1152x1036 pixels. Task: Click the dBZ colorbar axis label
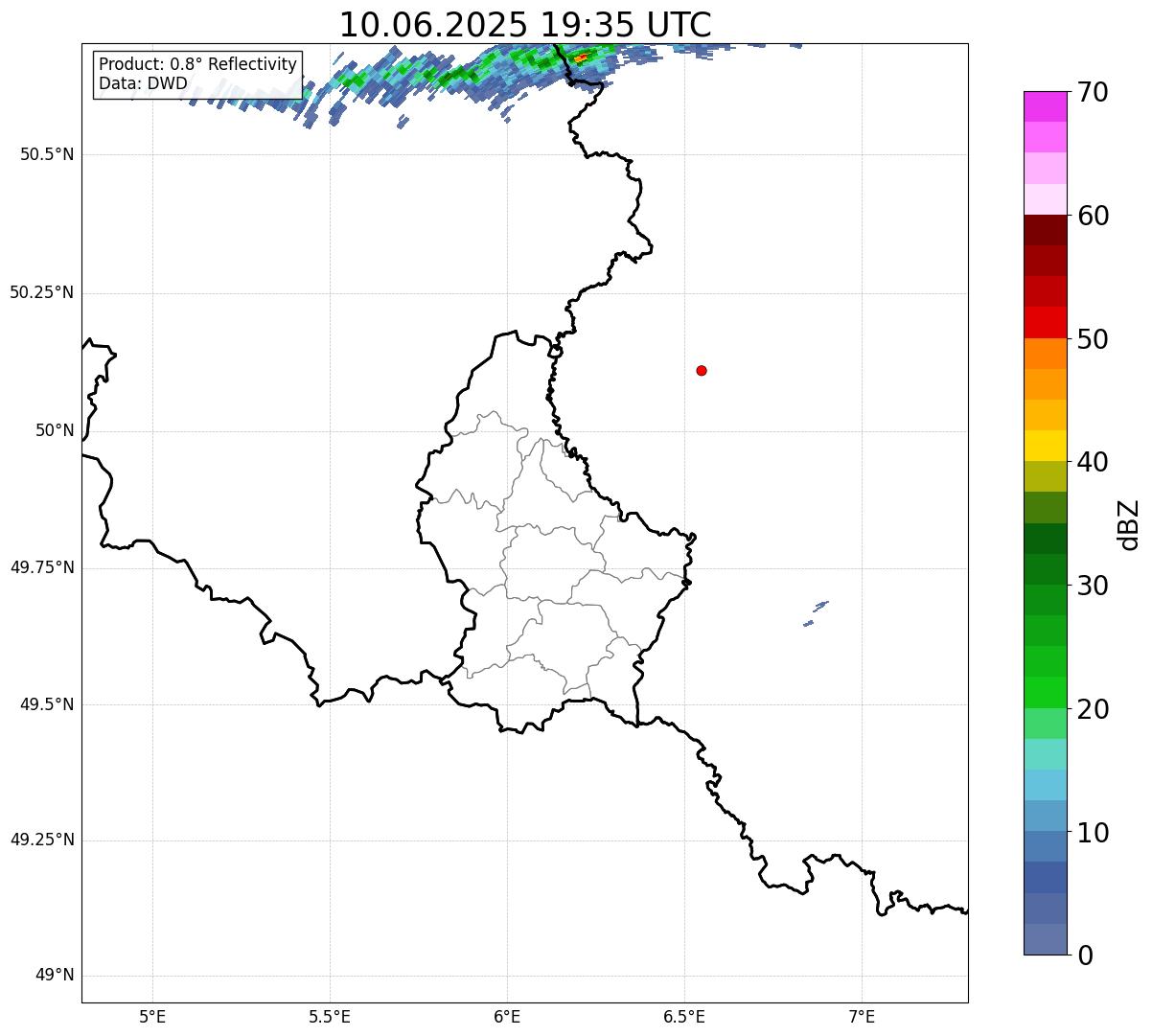pos(1129,524)
